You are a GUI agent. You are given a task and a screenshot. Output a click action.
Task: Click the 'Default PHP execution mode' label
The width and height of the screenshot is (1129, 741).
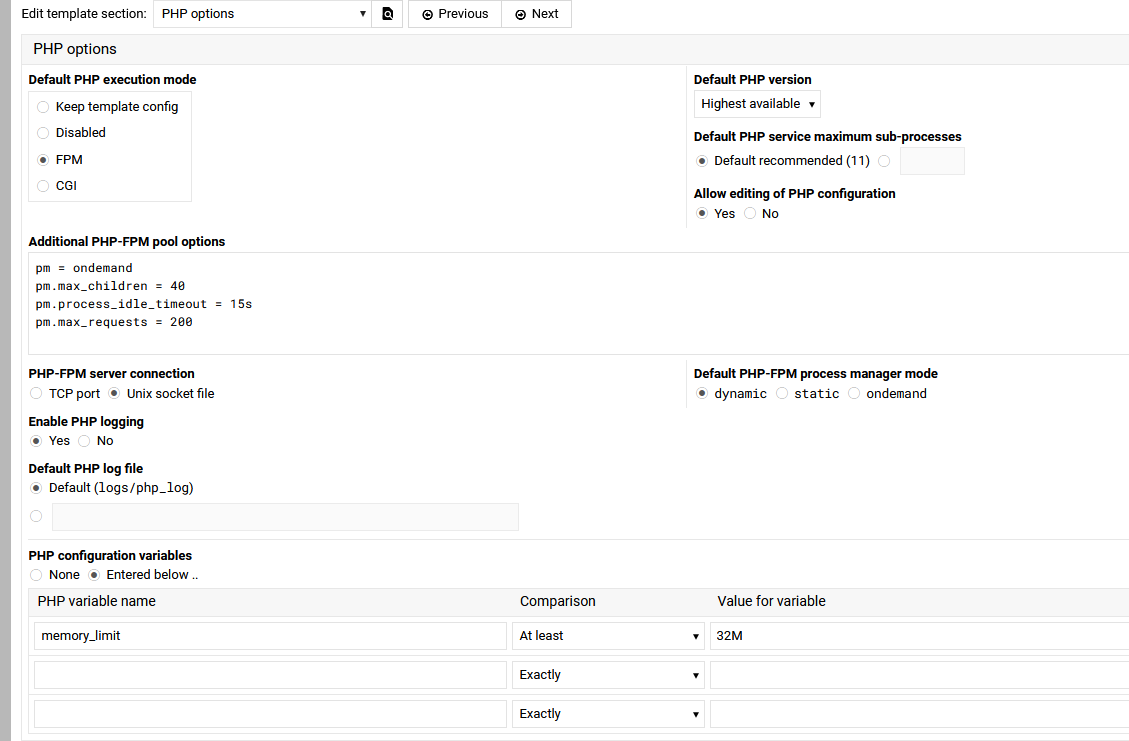click(x=112, y=79)
